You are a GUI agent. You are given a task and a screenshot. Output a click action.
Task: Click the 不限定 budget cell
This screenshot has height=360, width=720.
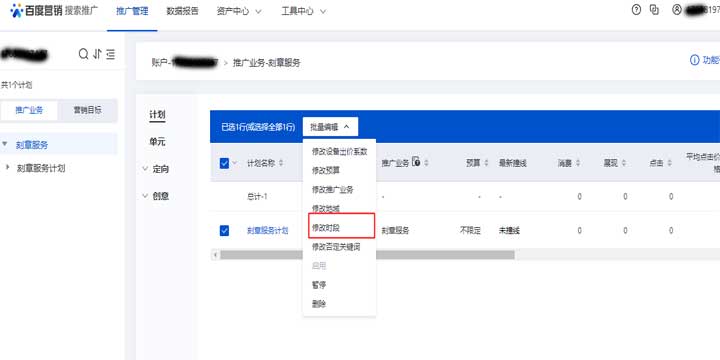tap(470, 231)
